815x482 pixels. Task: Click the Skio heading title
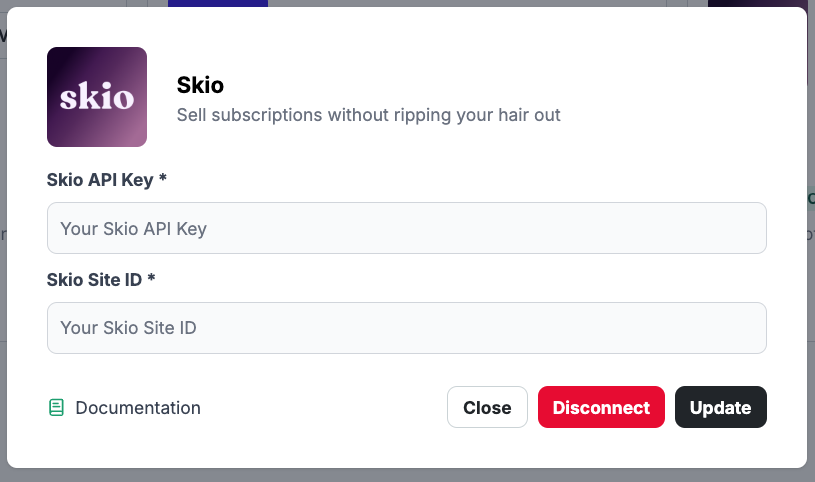[x=200, y=85]
